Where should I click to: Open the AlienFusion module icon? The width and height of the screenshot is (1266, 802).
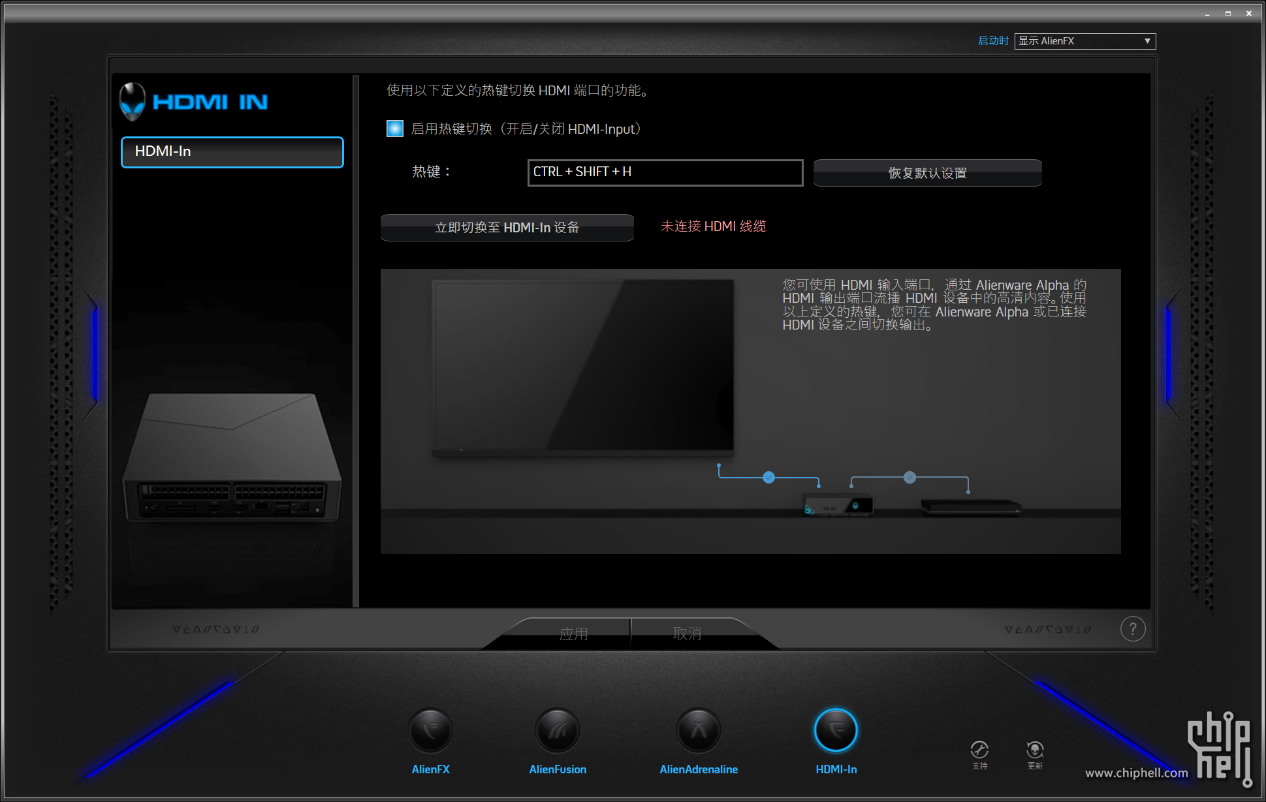[x=557, y=730]
